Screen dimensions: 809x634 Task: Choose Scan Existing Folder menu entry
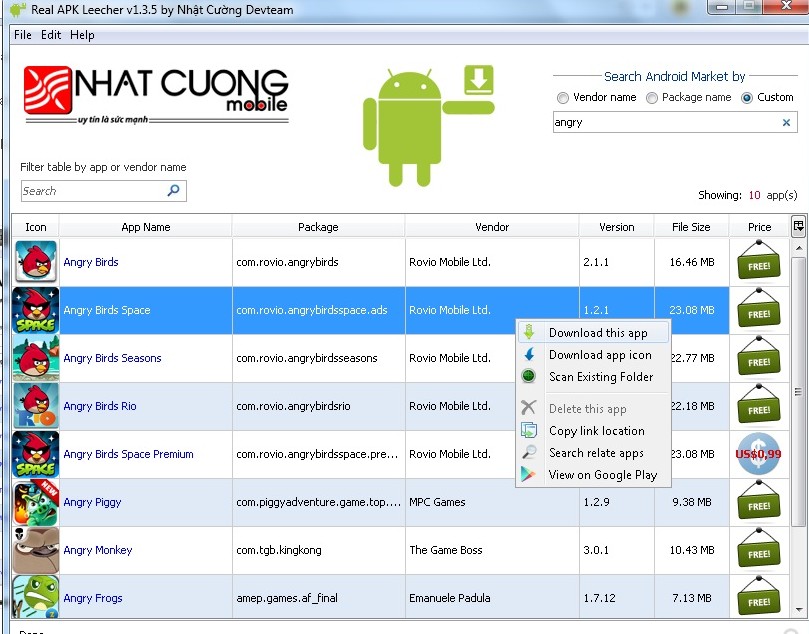593,377
